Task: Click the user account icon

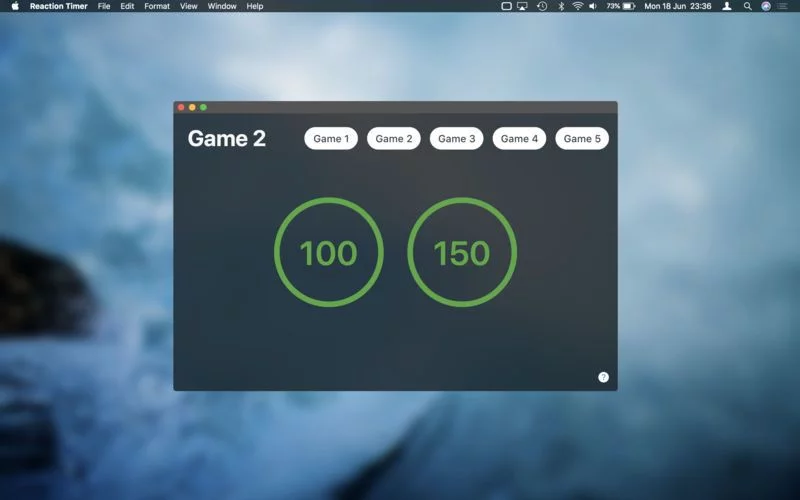Action: tap(727, 6)
